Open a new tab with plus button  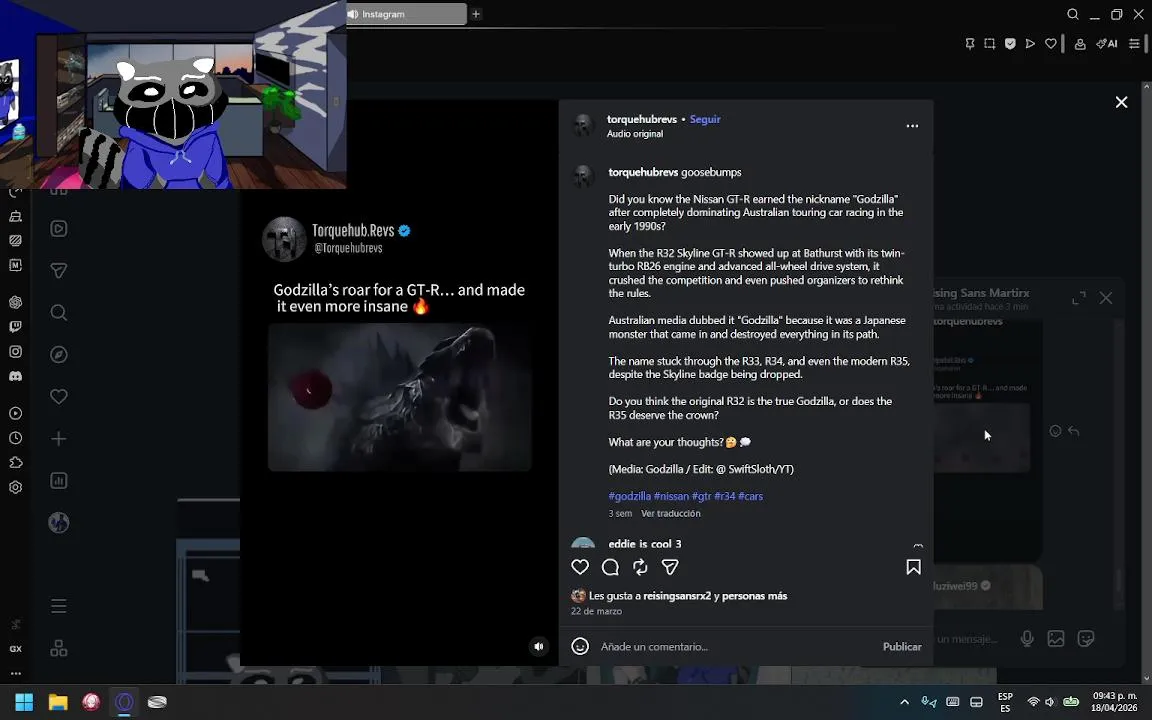coord(476,14)
